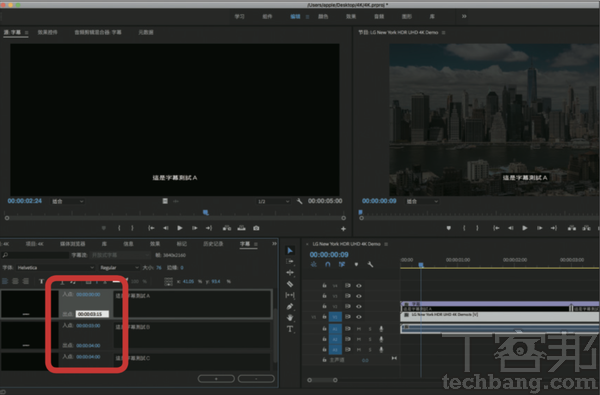Click the Export Frame camera icon

point(256,228)
